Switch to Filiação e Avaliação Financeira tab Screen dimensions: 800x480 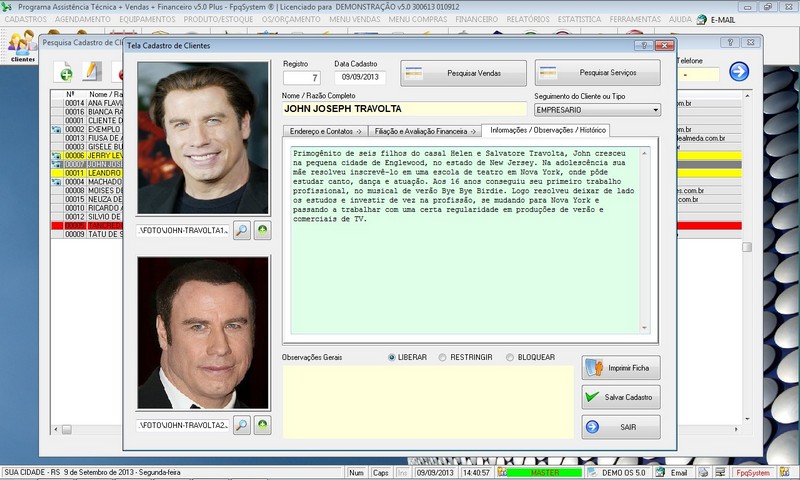424,131
